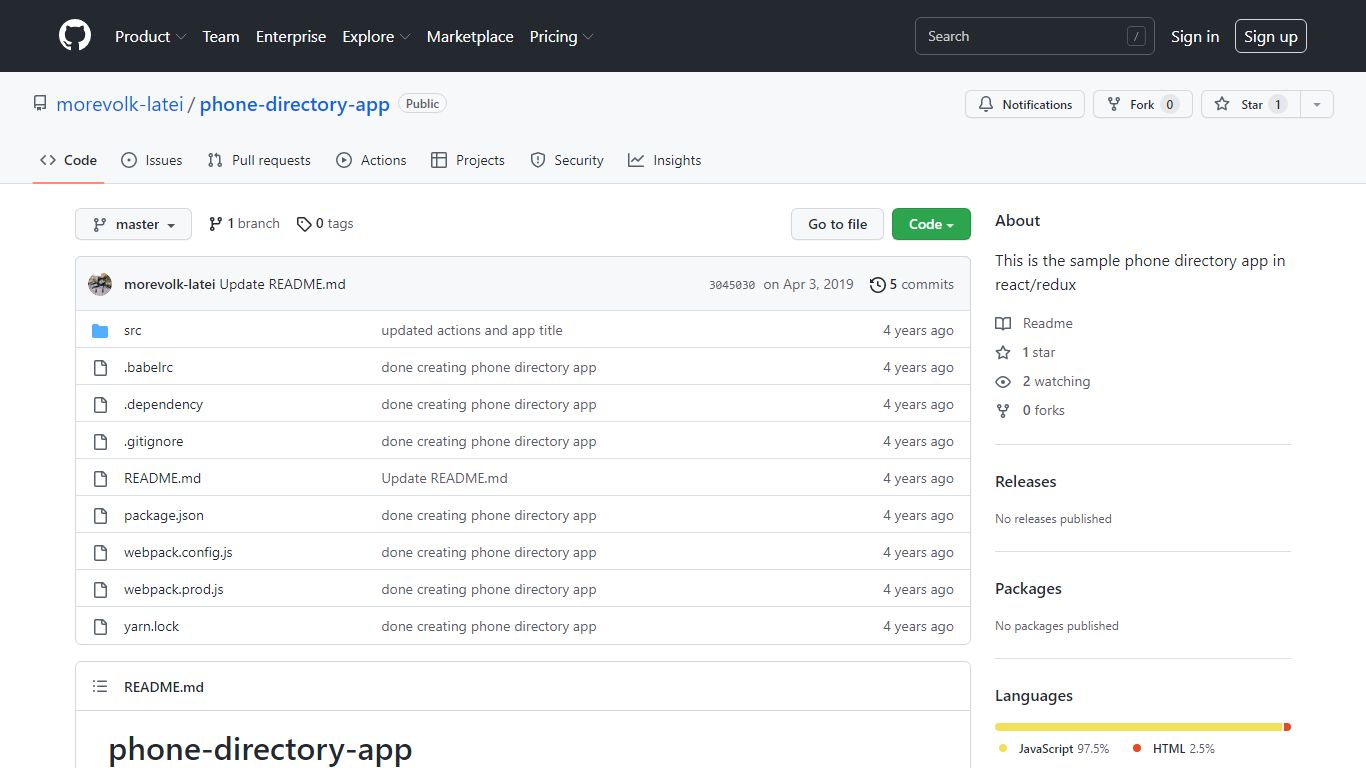The image size is (1366, 768).
Task: Click the src folder icon
Action: click(x=100, y=331)
